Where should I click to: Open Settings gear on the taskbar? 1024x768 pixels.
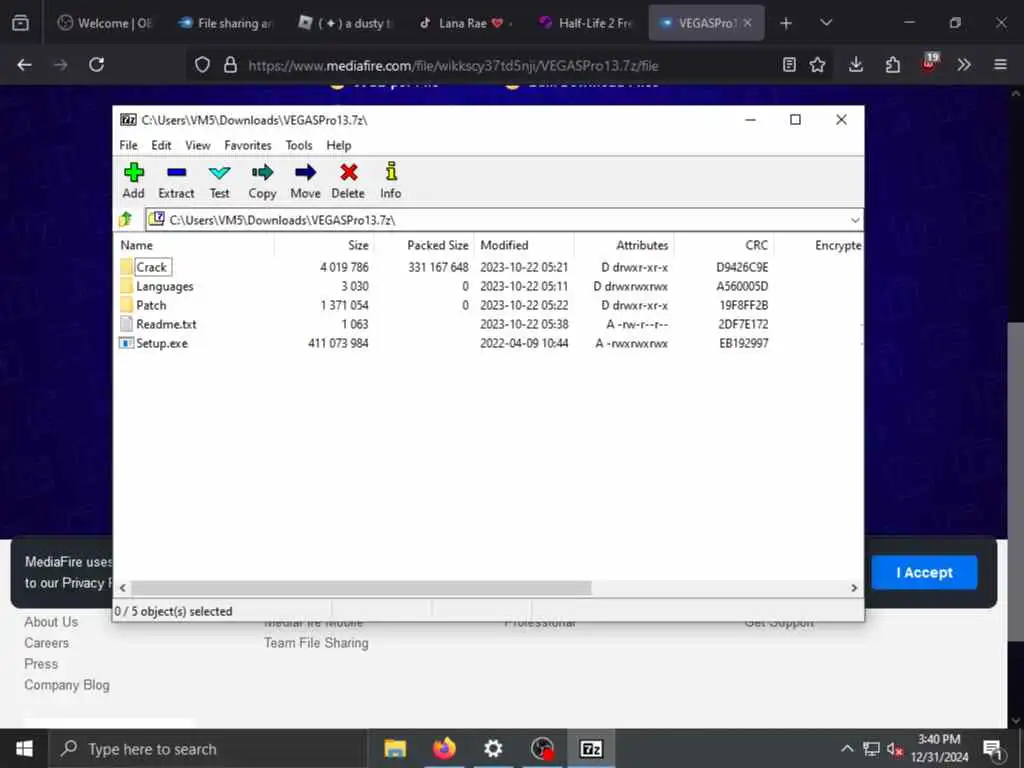[x=493, y=748]
